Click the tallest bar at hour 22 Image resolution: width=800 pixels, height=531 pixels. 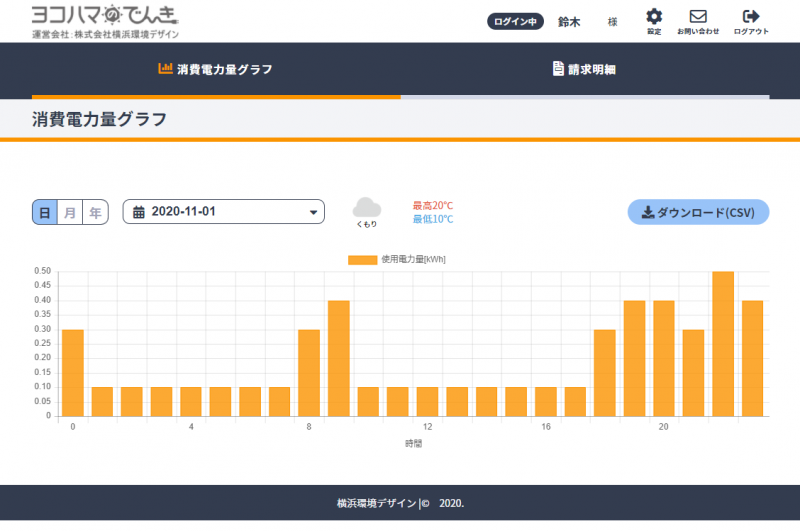723,344
